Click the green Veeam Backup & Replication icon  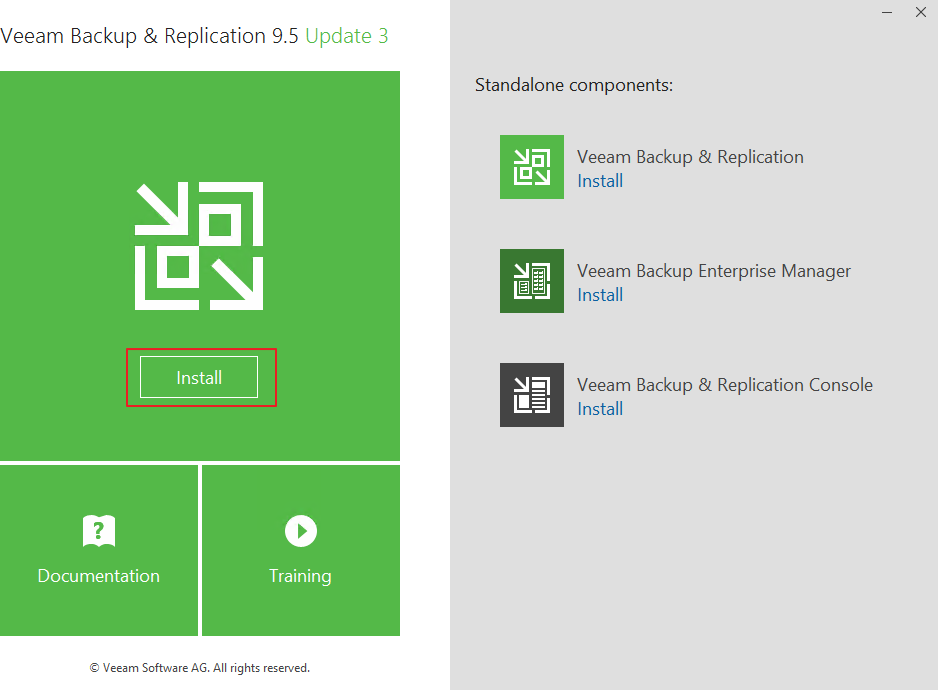tap(531, 167)
